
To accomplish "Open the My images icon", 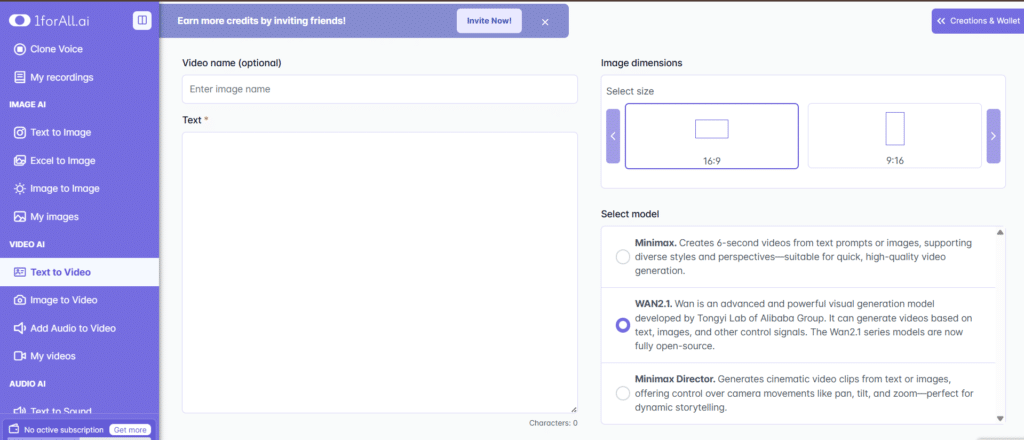I will coord(20,216).
